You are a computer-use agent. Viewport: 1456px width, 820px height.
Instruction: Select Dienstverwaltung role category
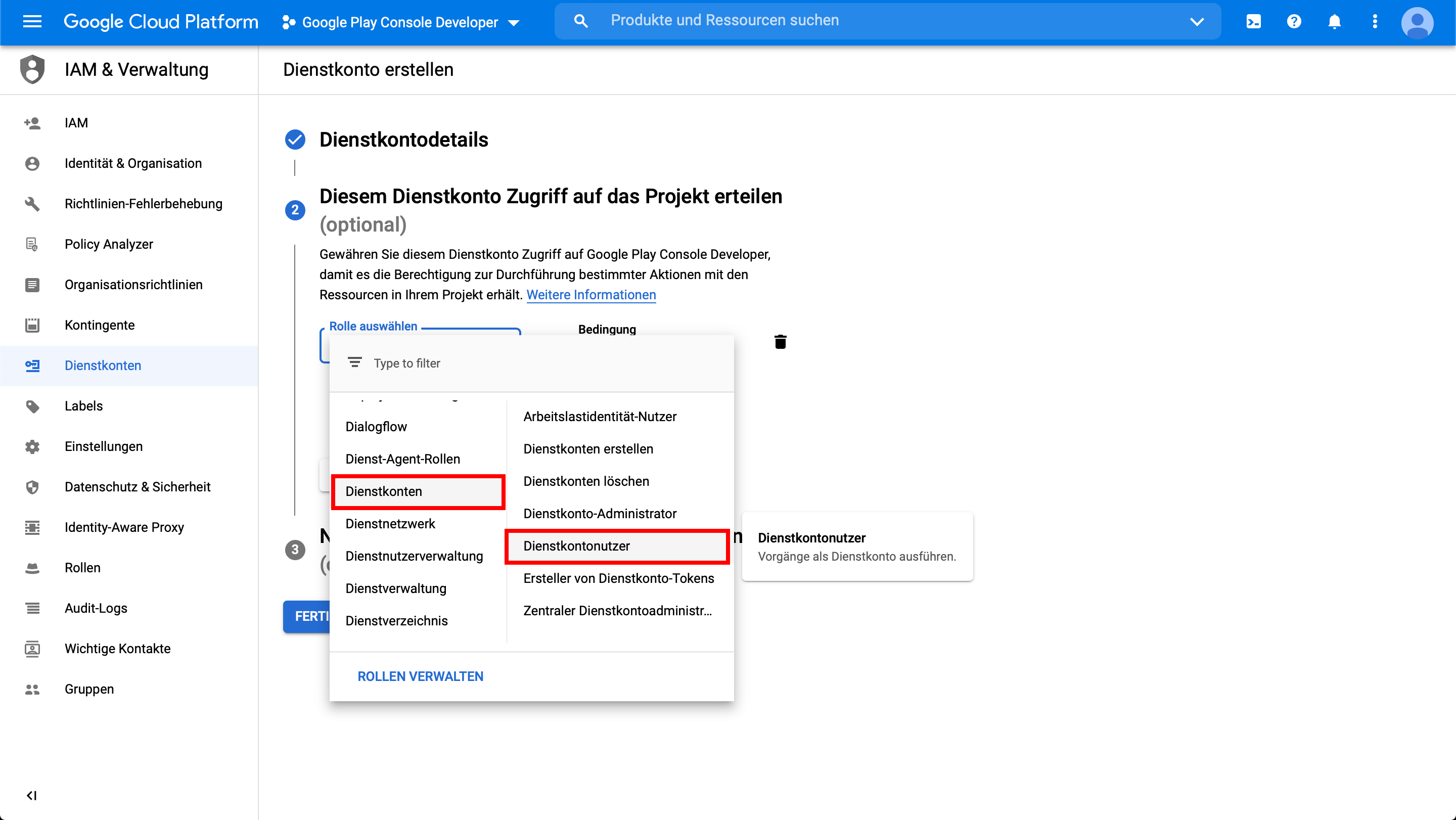click(x=418, y=588)
